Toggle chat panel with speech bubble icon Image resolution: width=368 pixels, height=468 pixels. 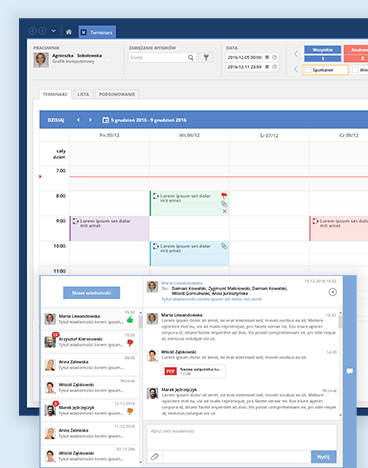(350, 371)
